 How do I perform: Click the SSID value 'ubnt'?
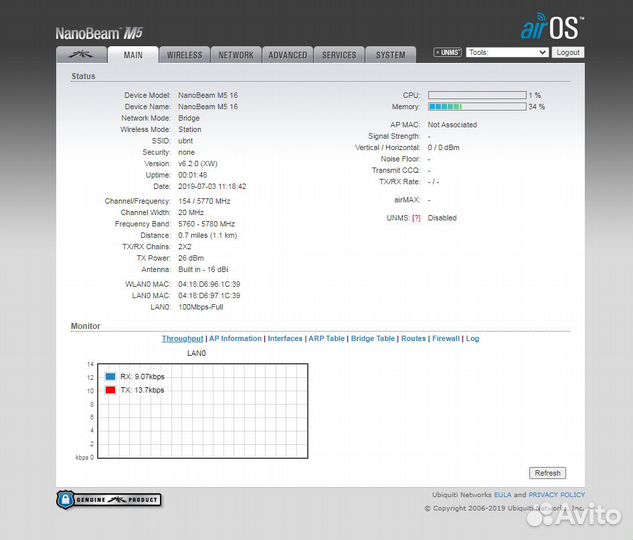[185, 141]
